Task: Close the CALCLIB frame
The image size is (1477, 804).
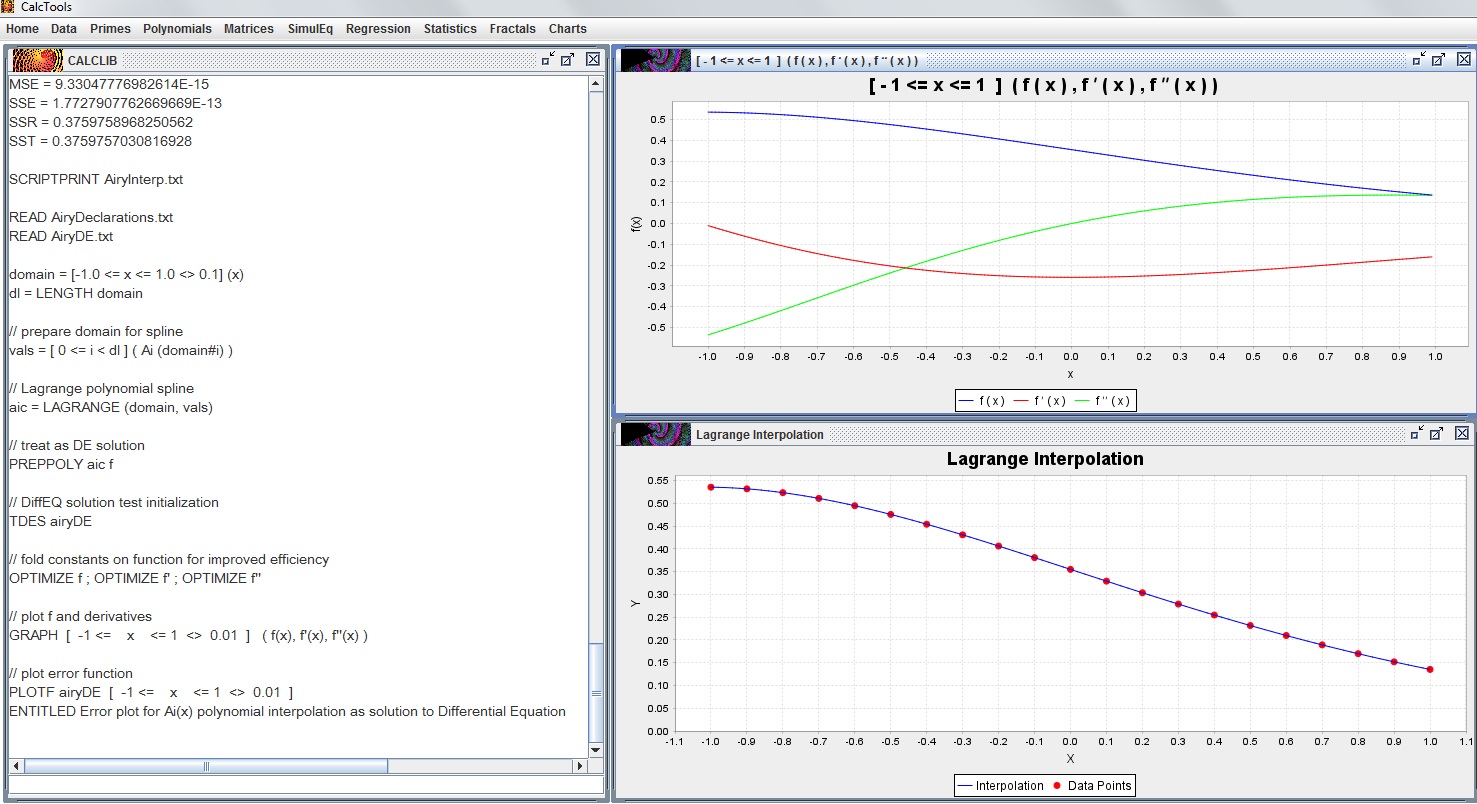Action: coord(593,60)
